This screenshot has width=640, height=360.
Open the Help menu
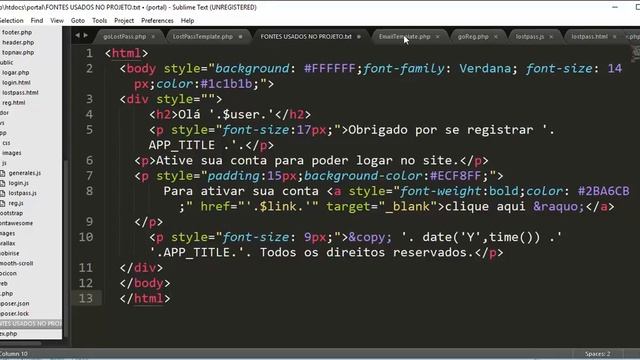pos(187,20)
